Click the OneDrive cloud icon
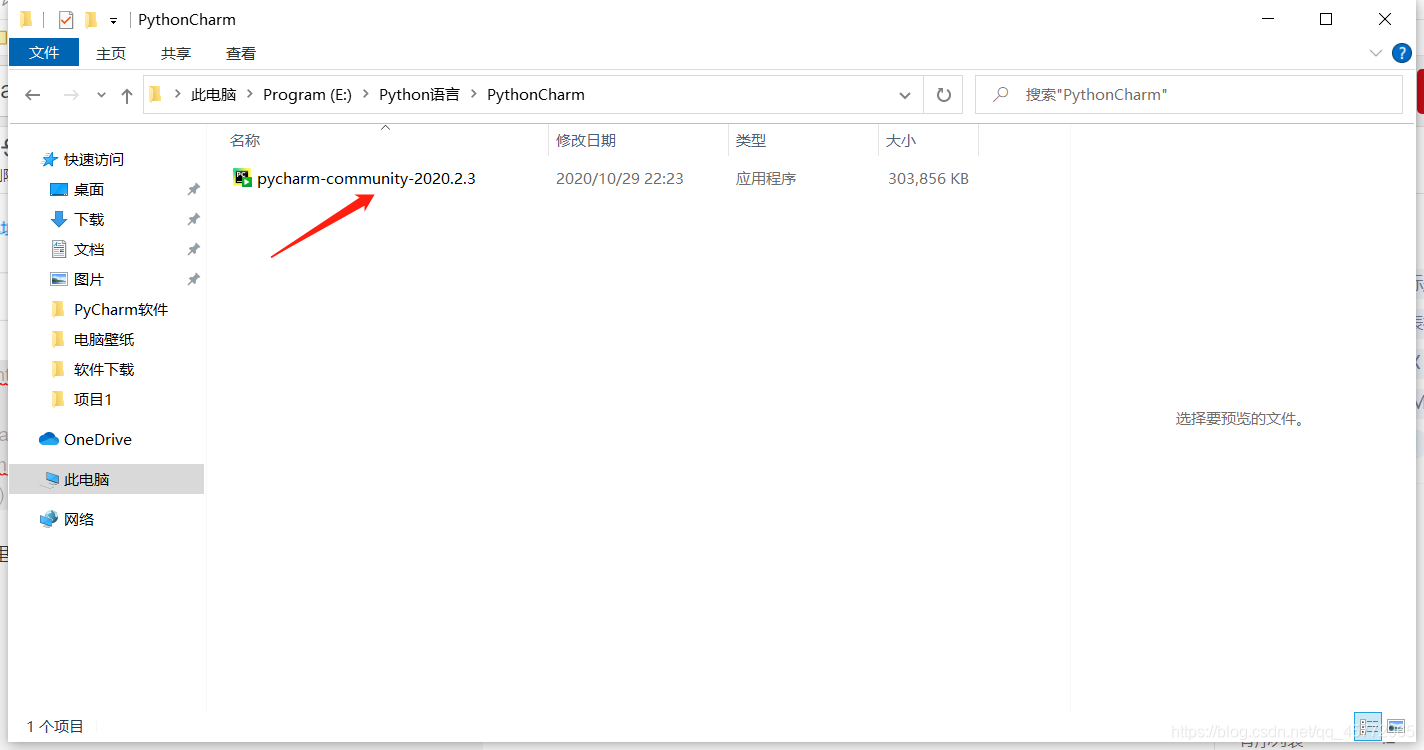This screenshot has width=1424, height=750. pyautogui.click(x=49, y=439)
